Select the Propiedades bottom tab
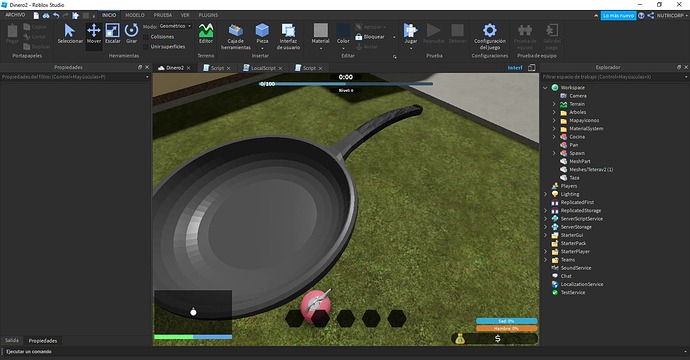 click(x=43, y=341)
